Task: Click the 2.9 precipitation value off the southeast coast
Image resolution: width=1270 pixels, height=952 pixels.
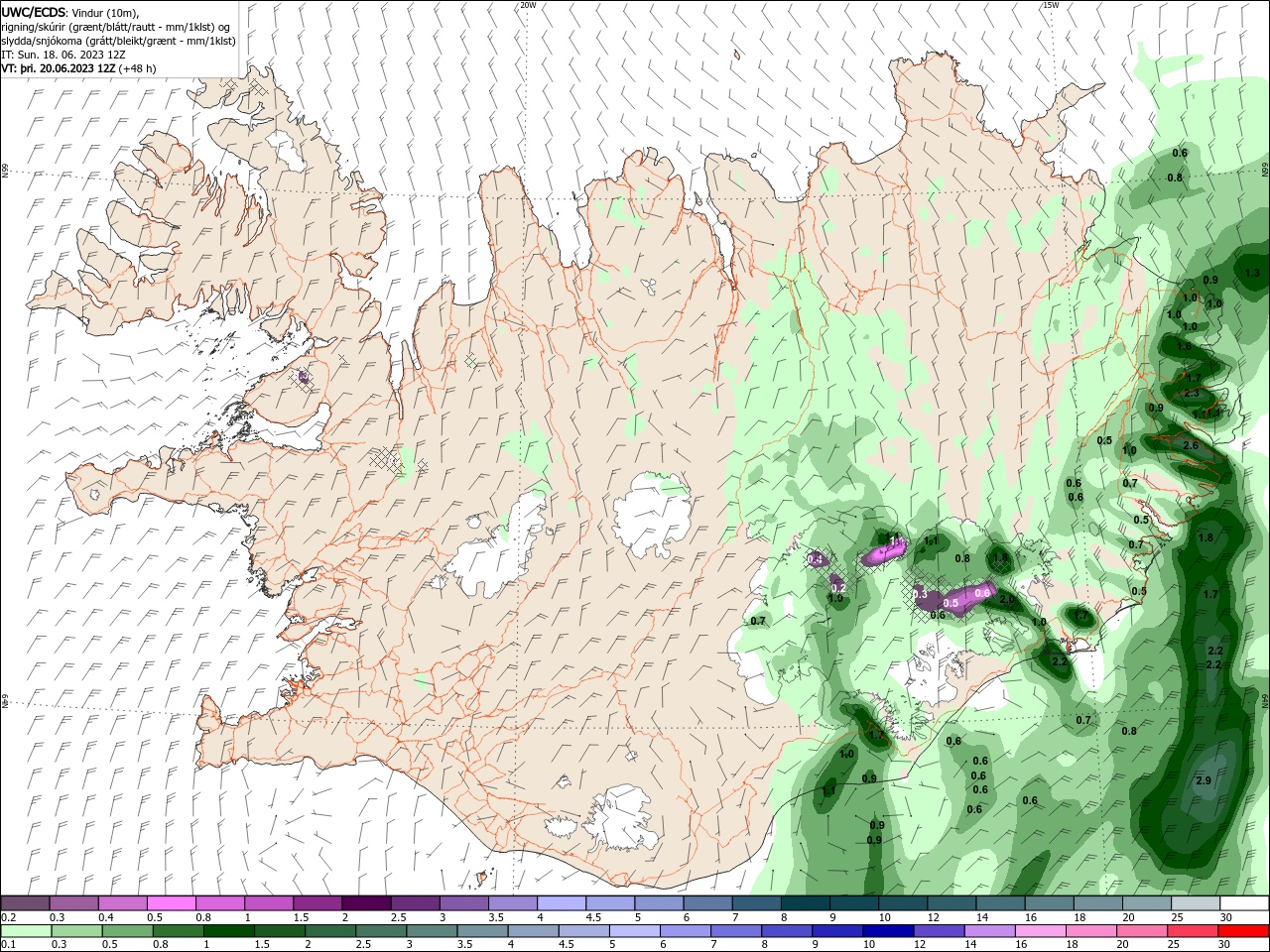Action: (x=1204, y=781)
